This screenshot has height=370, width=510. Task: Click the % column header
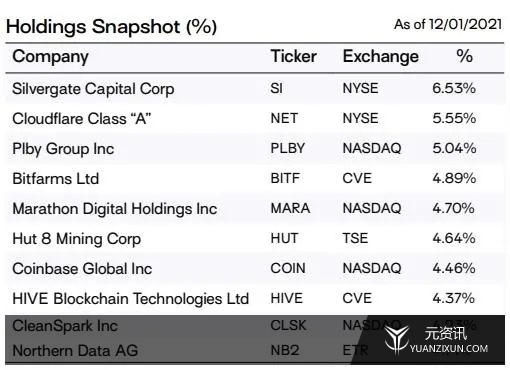click(464, 56)
